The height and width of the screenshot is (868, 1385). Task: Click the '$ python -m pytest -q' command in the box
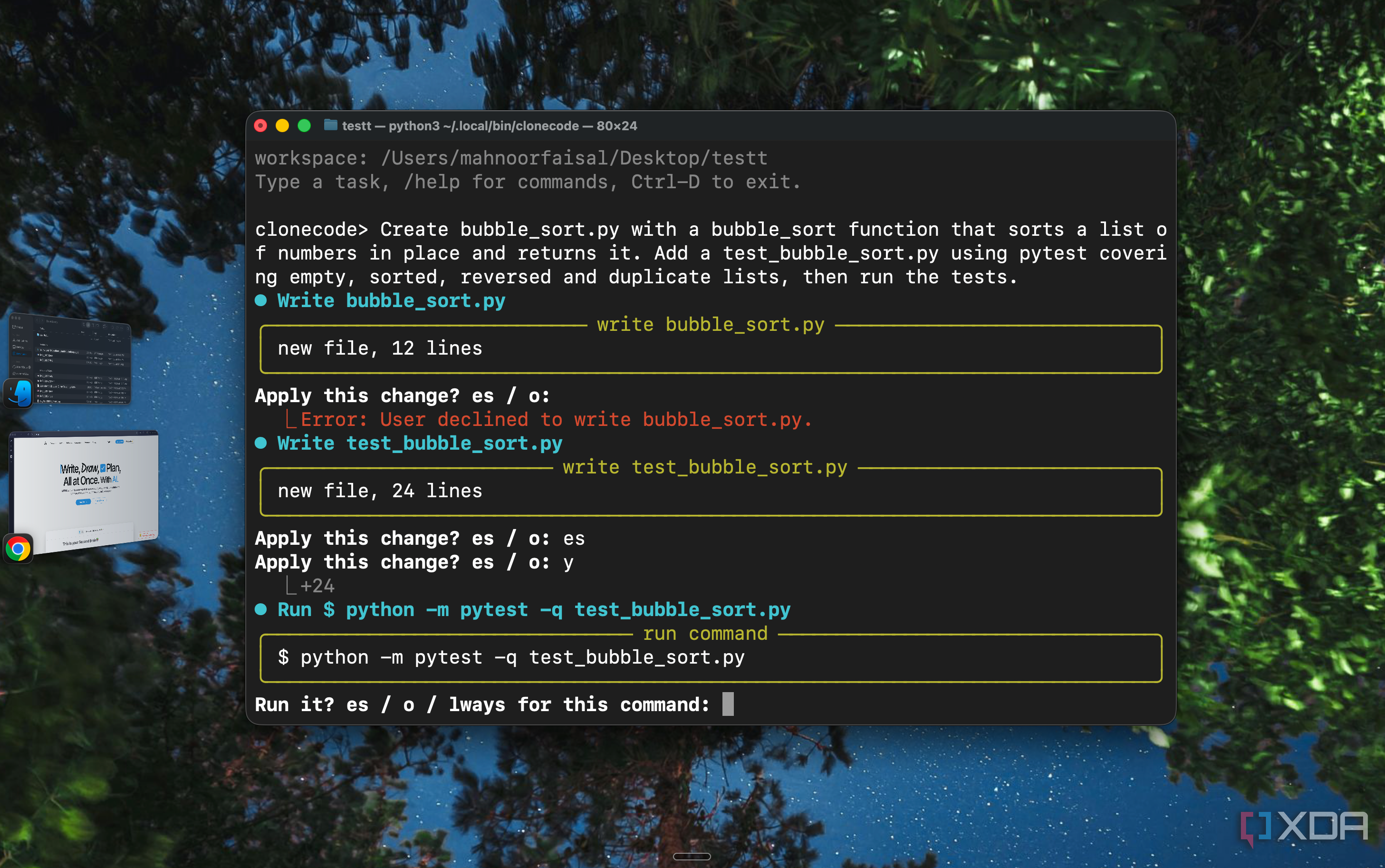(x=511, y=657)
